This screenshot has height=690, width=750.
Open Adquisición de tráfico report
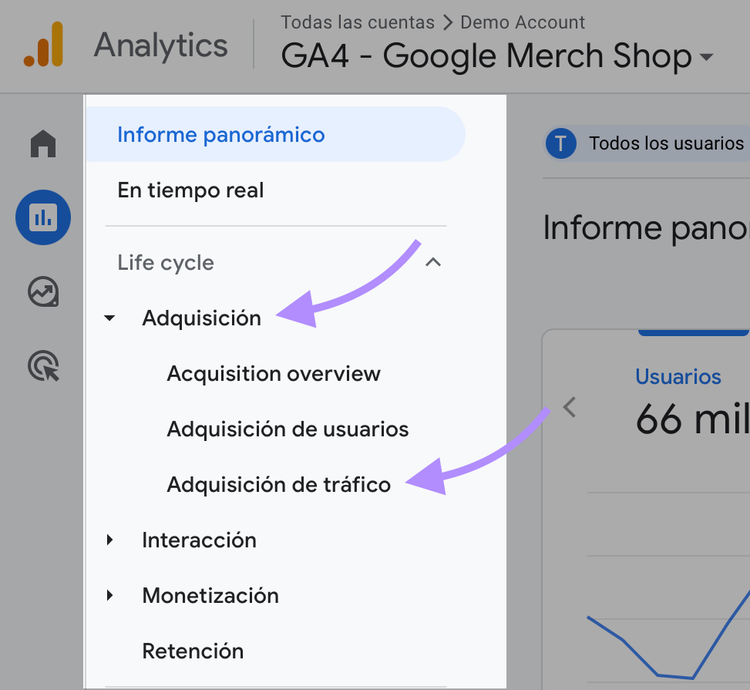[278, 484]
